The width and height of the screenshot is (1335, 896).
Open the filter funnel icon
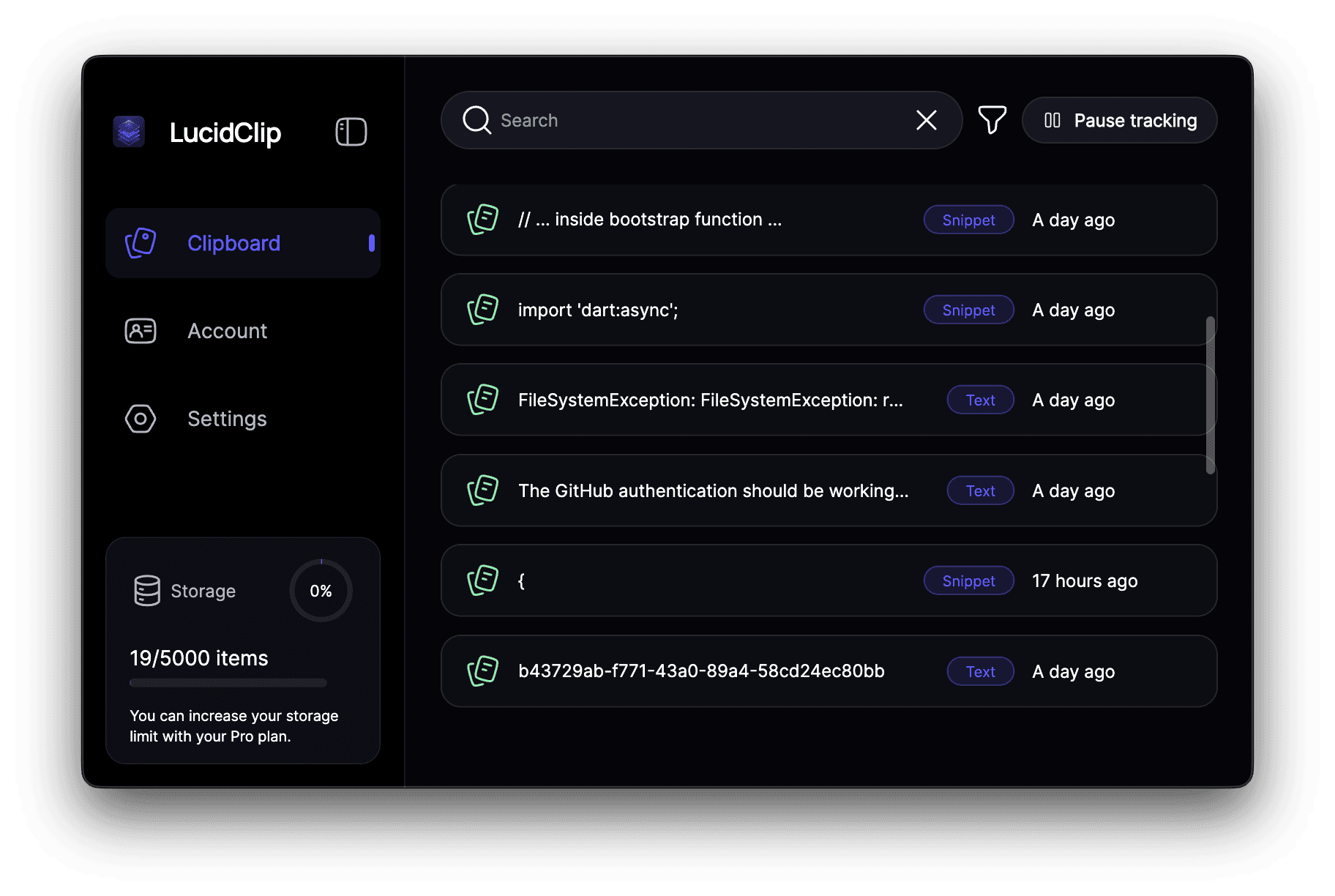click(x=992, y=120)
